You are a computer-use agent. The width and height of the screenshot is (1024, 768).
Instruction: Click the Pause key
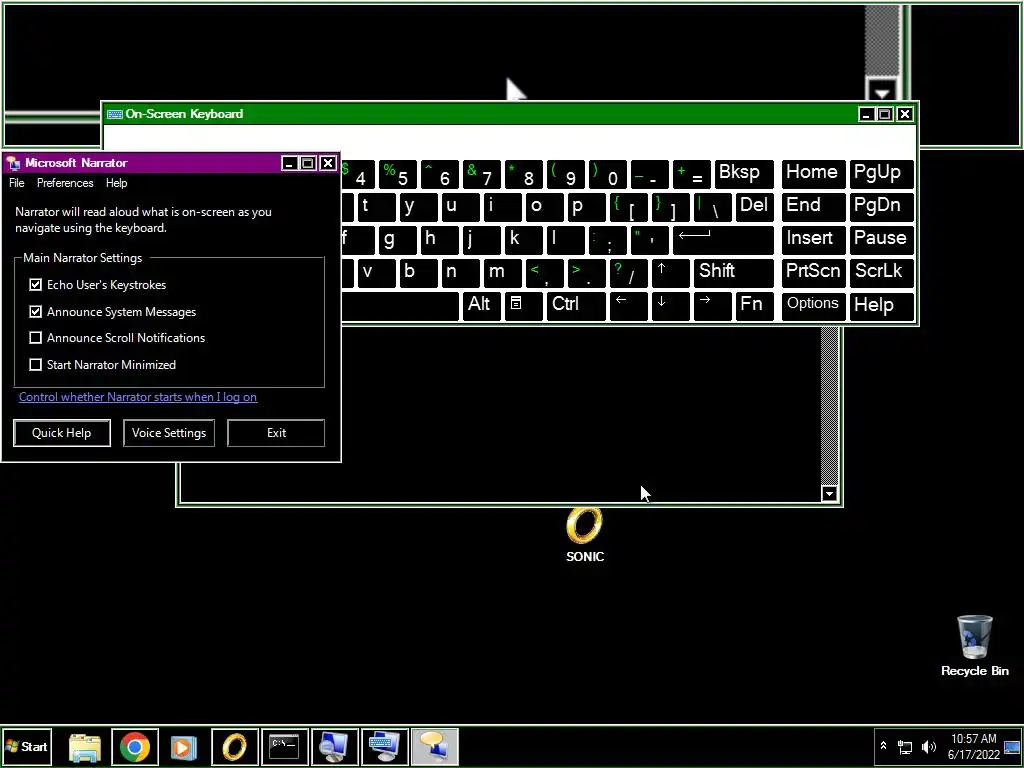pyautogui.click(x=882, y=239)
